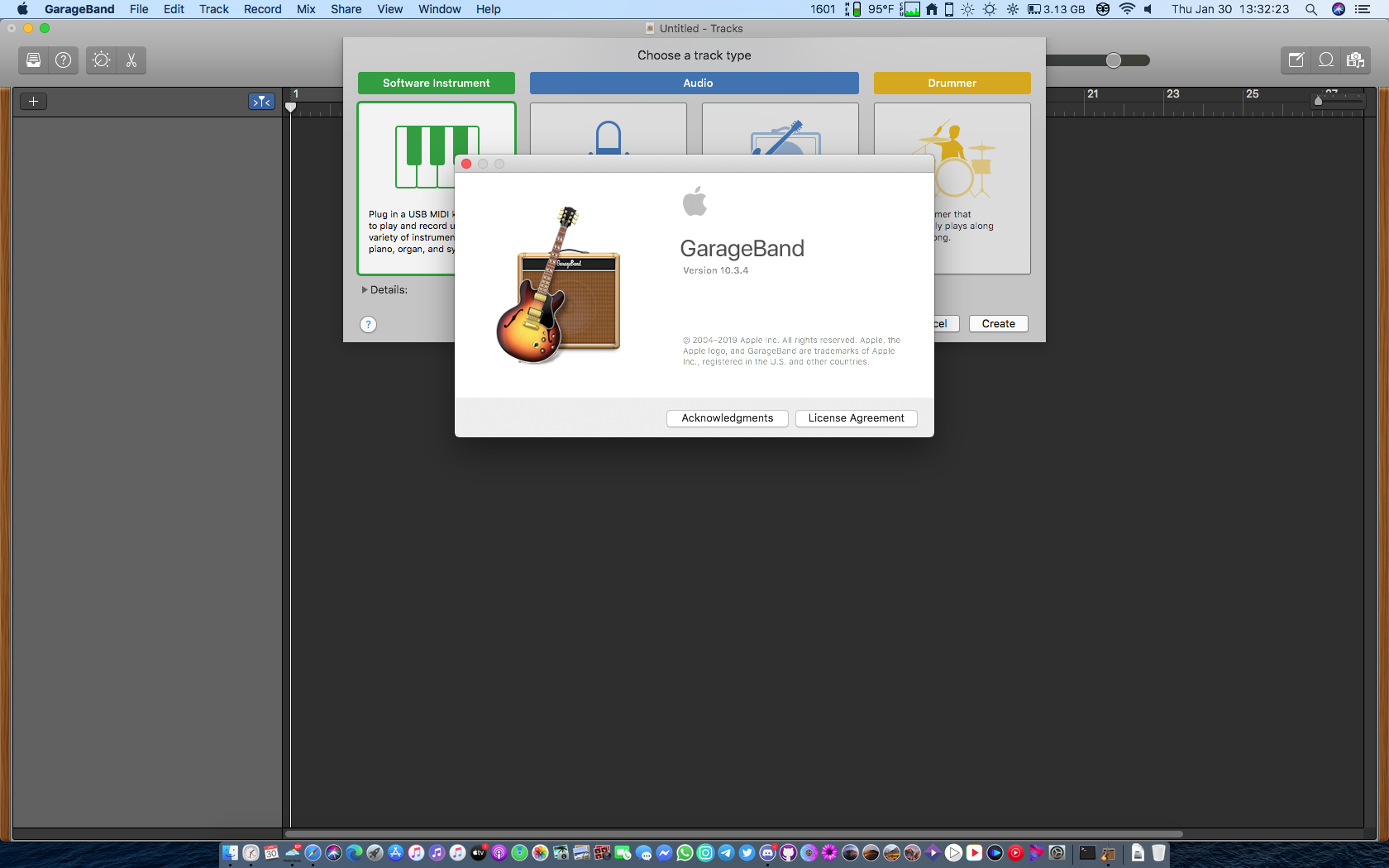
Task: Open the Note Pad icon
Action: [x=1296, y=60]
